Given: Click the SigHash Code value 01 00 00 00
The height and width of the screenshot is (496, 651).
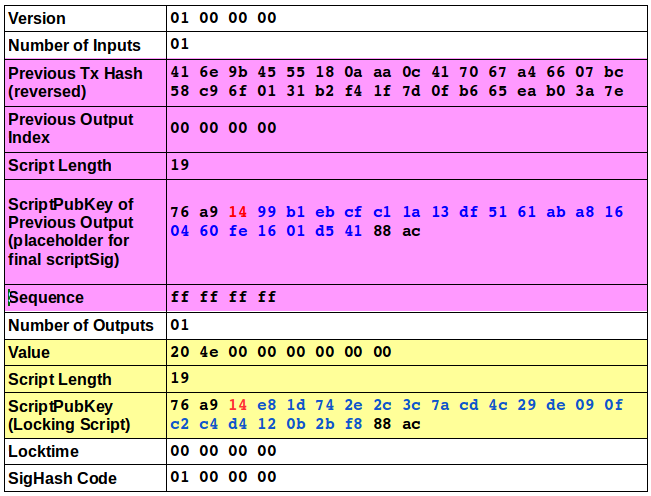Looking at the screenshot, I should pos(223,478).
